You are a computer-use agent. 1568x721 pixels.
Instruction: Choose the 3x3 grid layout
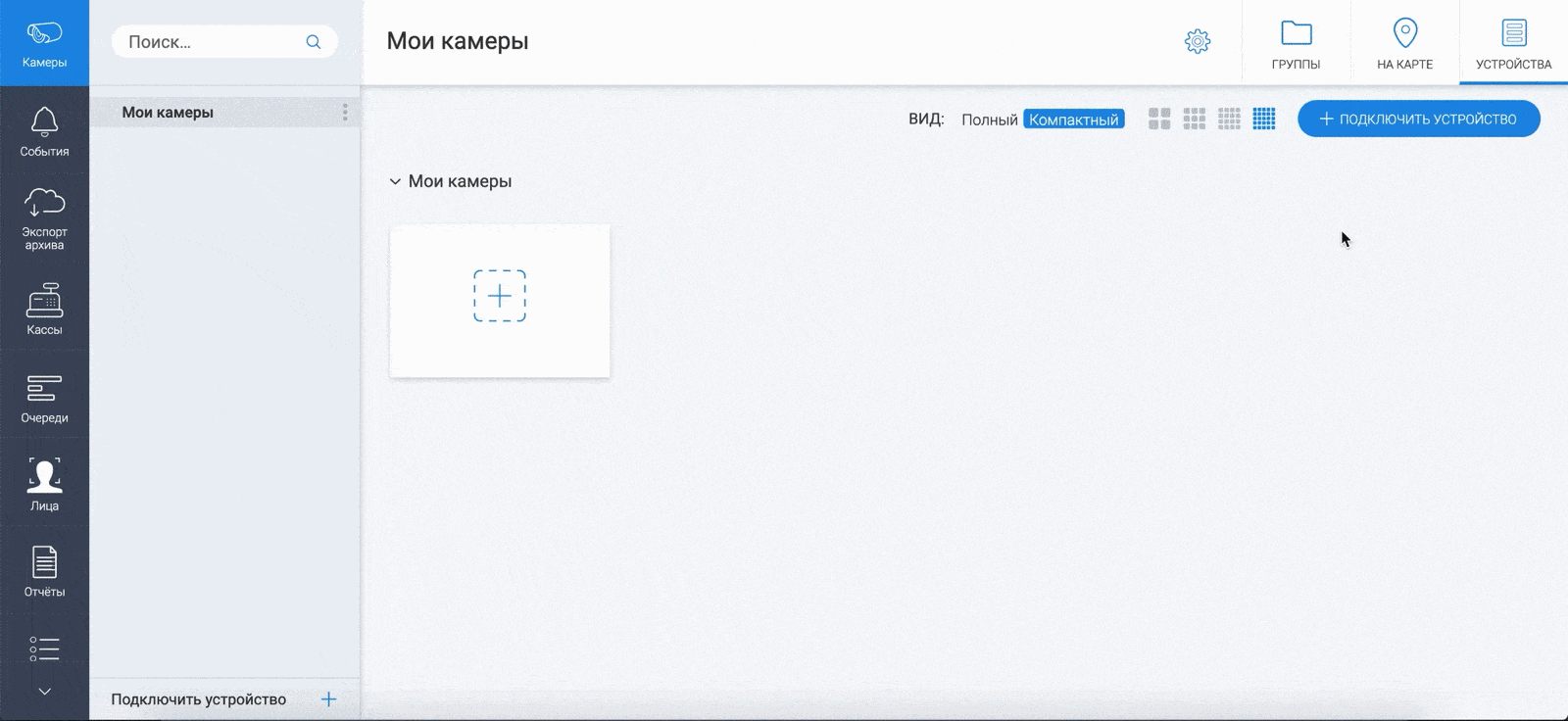pos(1195,119)
